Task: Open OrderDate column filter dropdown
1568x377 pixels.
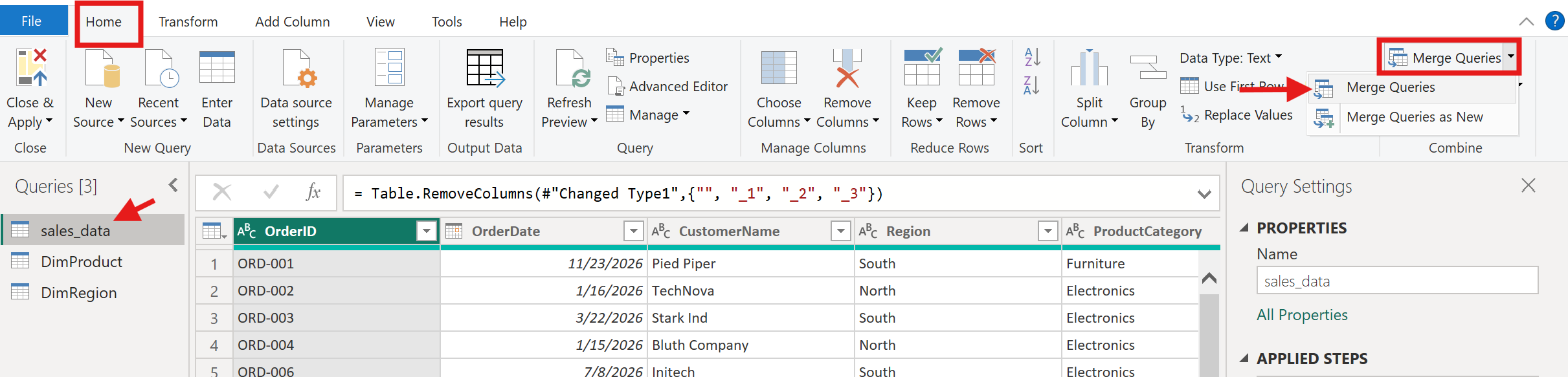Action: coord(634,231)
